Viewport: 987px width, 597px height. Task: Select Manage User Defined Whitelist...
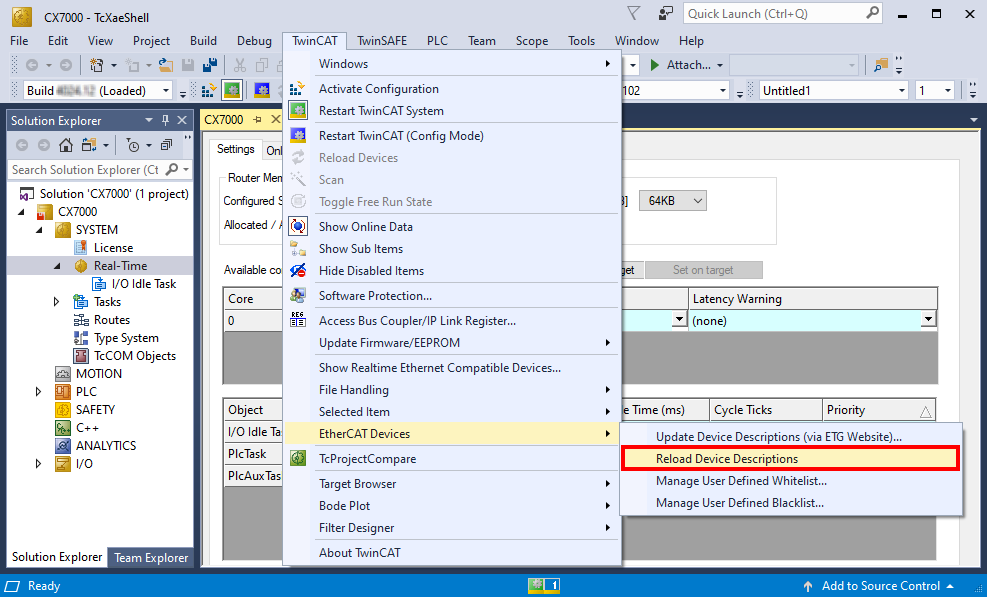(791, 480)
